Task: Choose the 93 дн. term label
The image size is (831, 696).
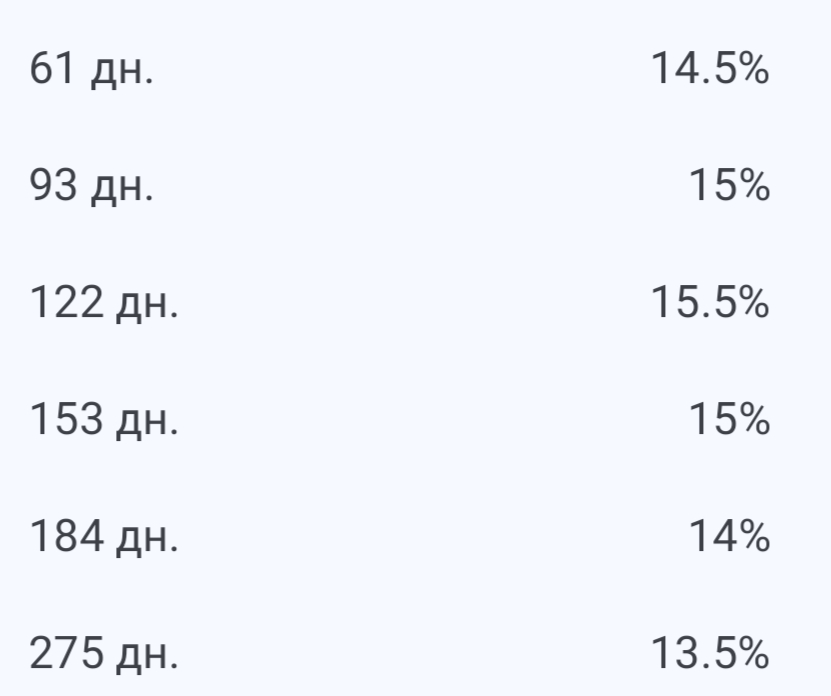Action: [x=93, y=188]
